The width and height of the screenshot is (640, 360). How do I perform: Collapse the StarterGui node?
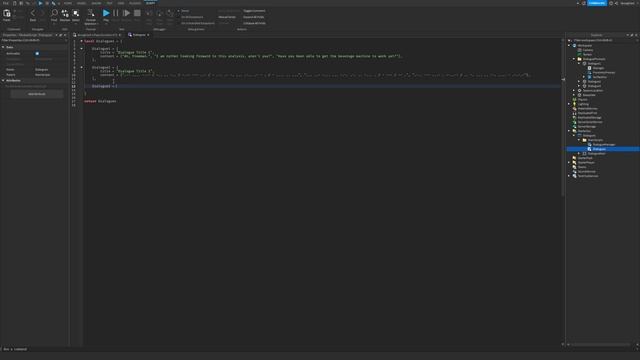click(569, 131)
